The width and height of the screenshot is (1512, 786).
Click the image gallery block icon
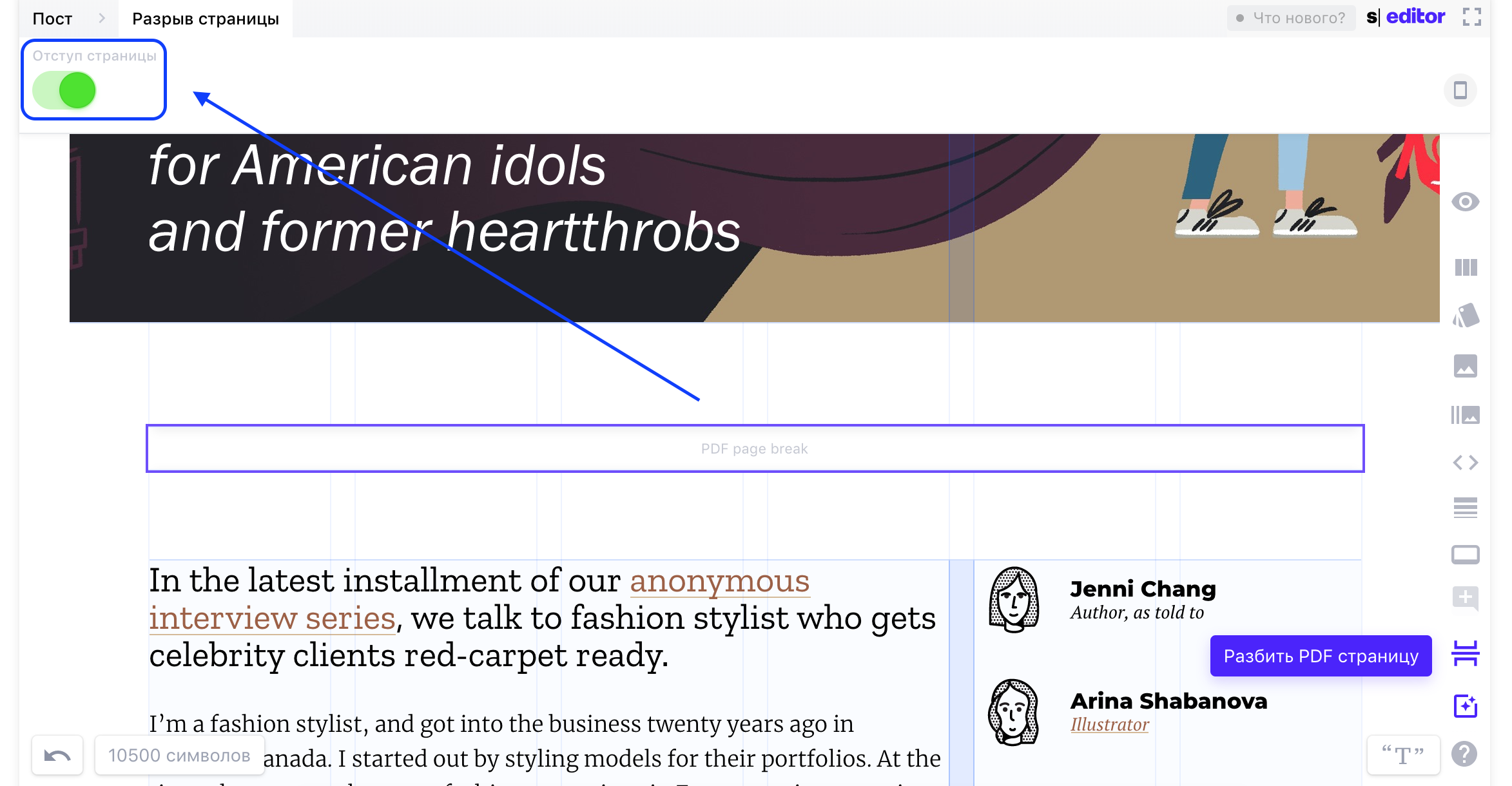[1466, 416]
